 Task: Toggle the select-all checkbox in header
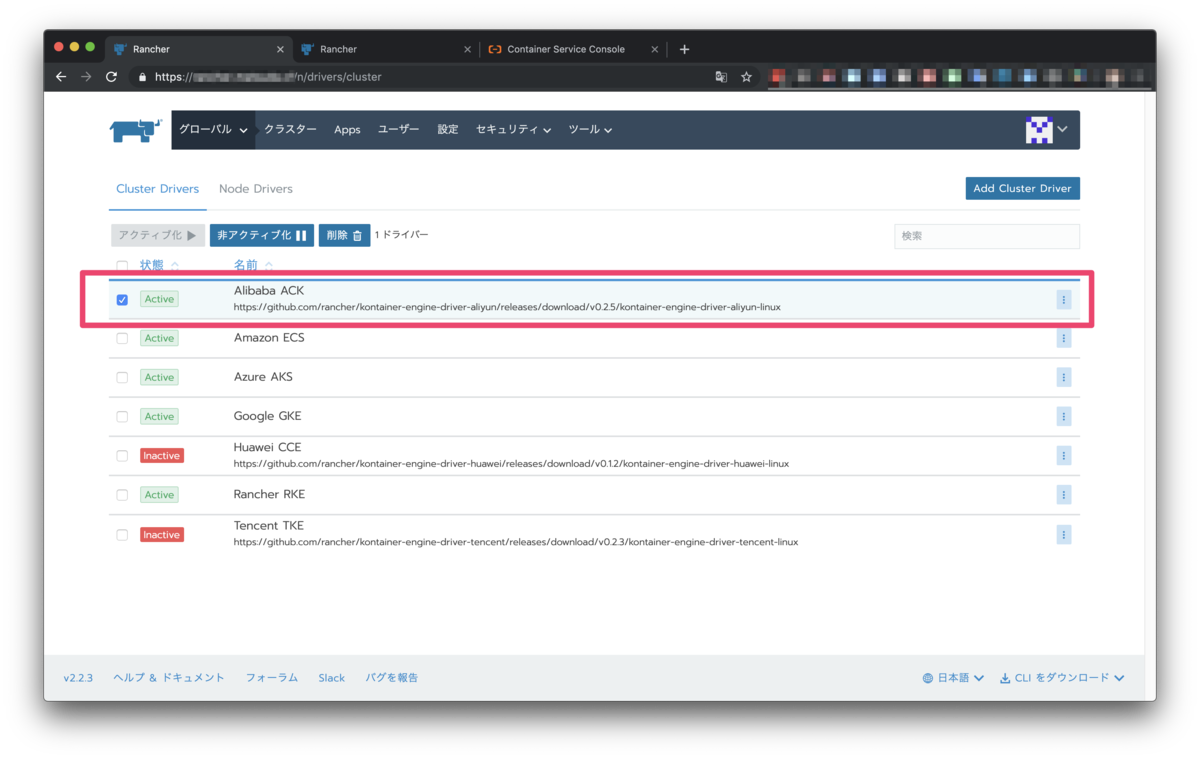[x=122, y=266]
